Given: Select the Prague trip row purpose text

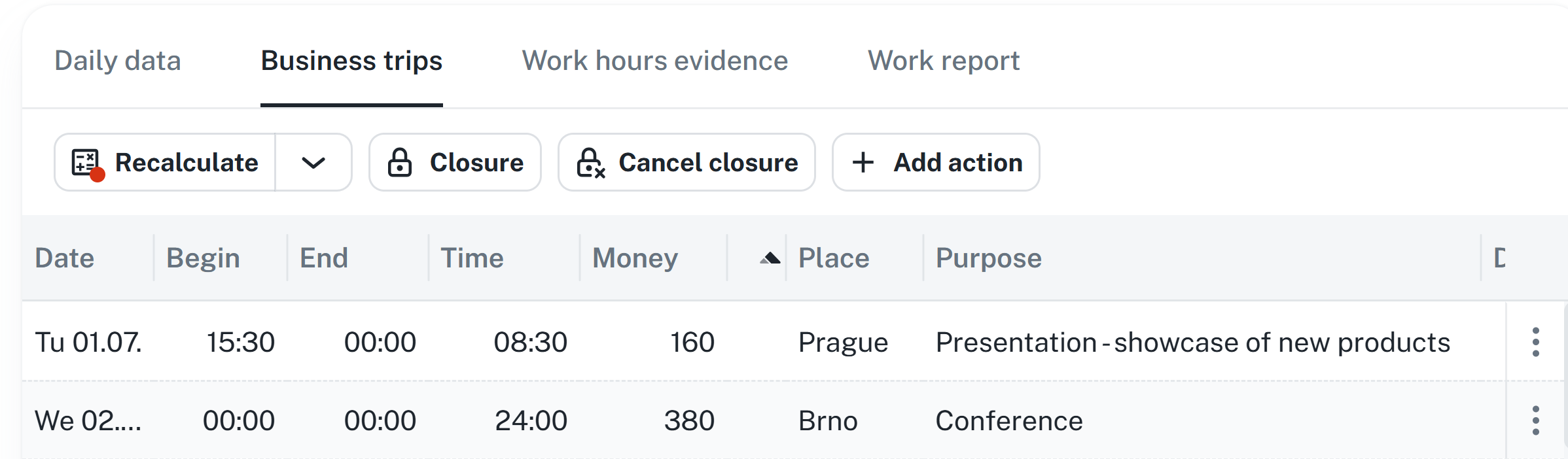Looking at the screenshot, I should tap(1192, 343).
